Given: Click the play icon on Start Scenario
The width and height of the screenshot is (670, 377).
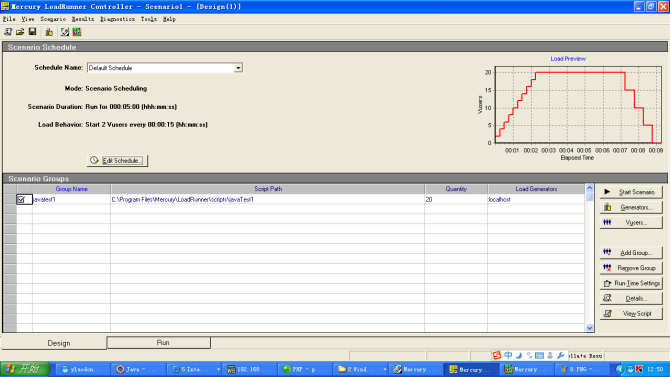Looking at the screenshot, I should (x=607, y=192).
